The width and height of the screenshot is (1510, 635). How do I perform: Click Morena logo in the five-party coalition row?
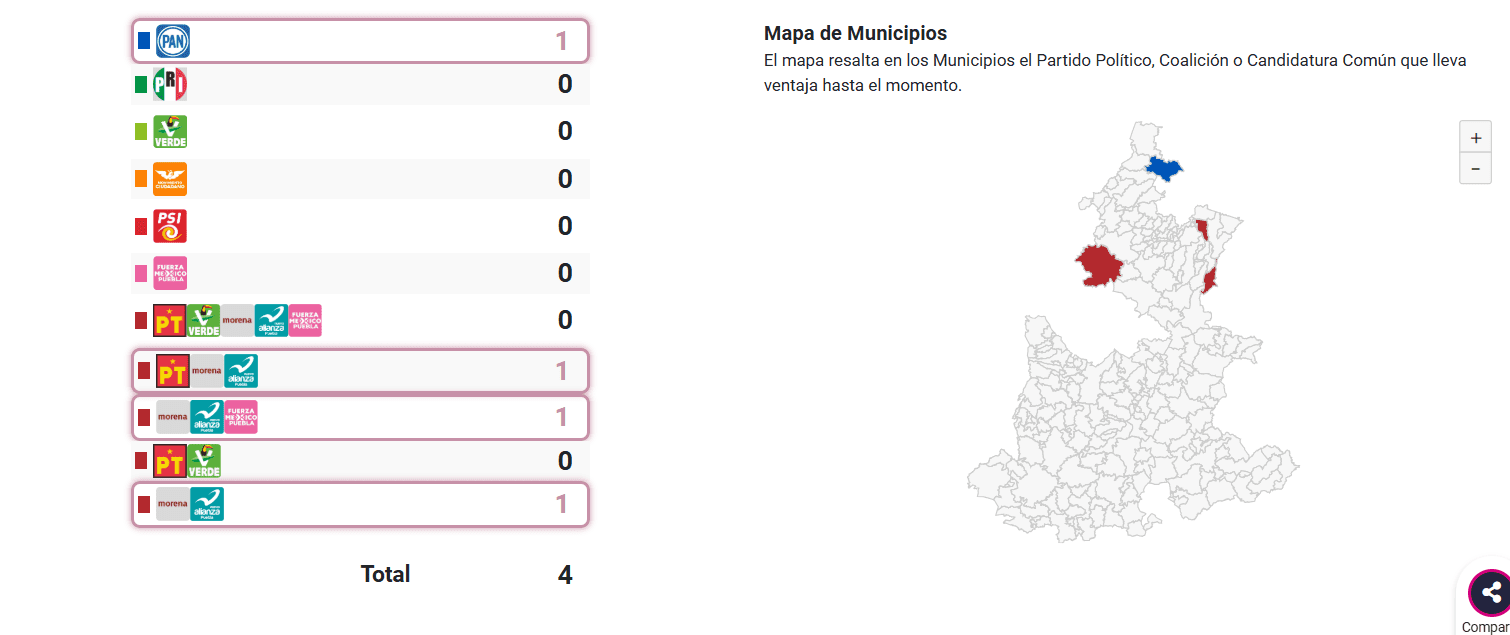(x=237, y=320)
